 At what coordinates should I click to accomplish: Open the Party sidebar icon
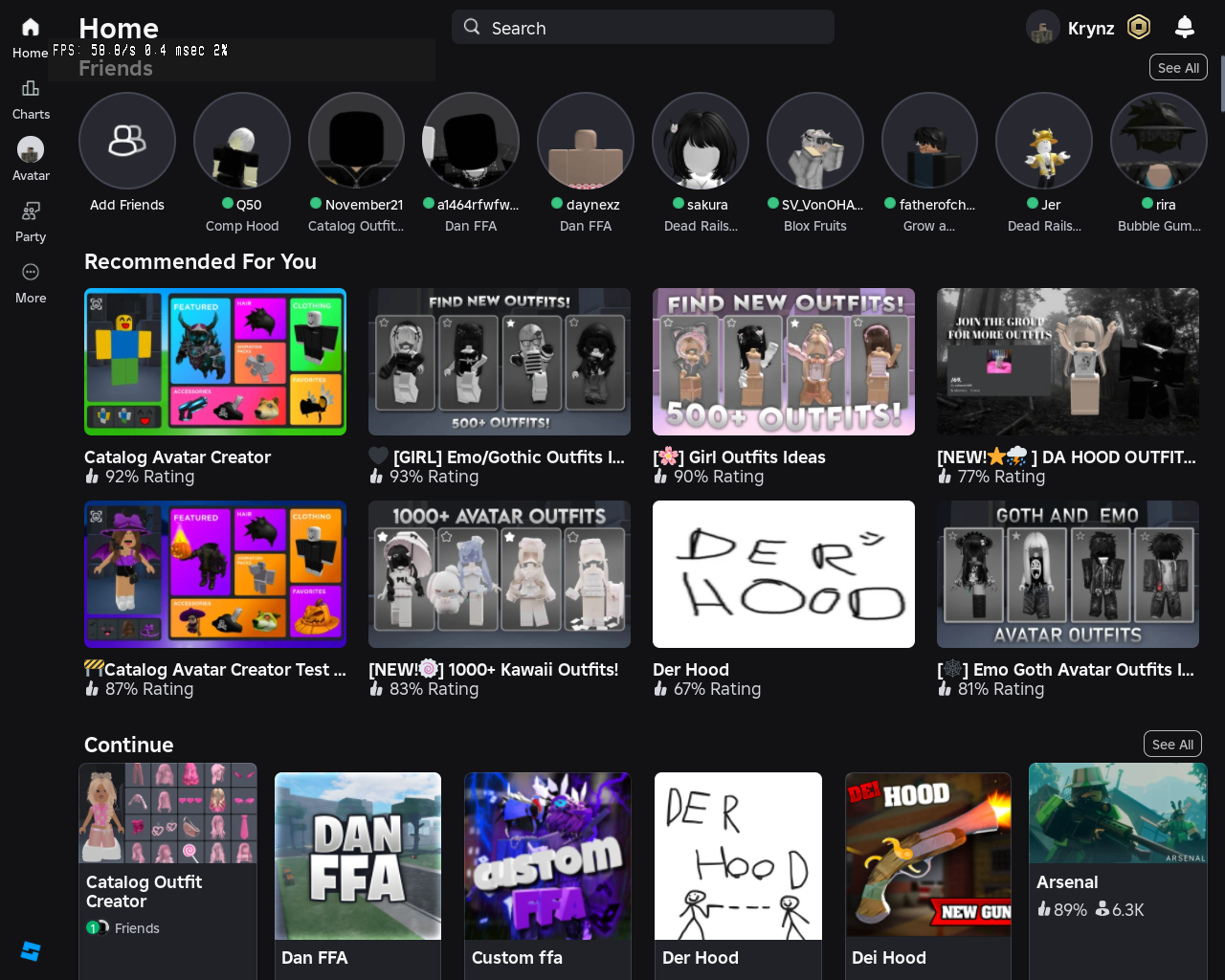click(x=31, y=212)
